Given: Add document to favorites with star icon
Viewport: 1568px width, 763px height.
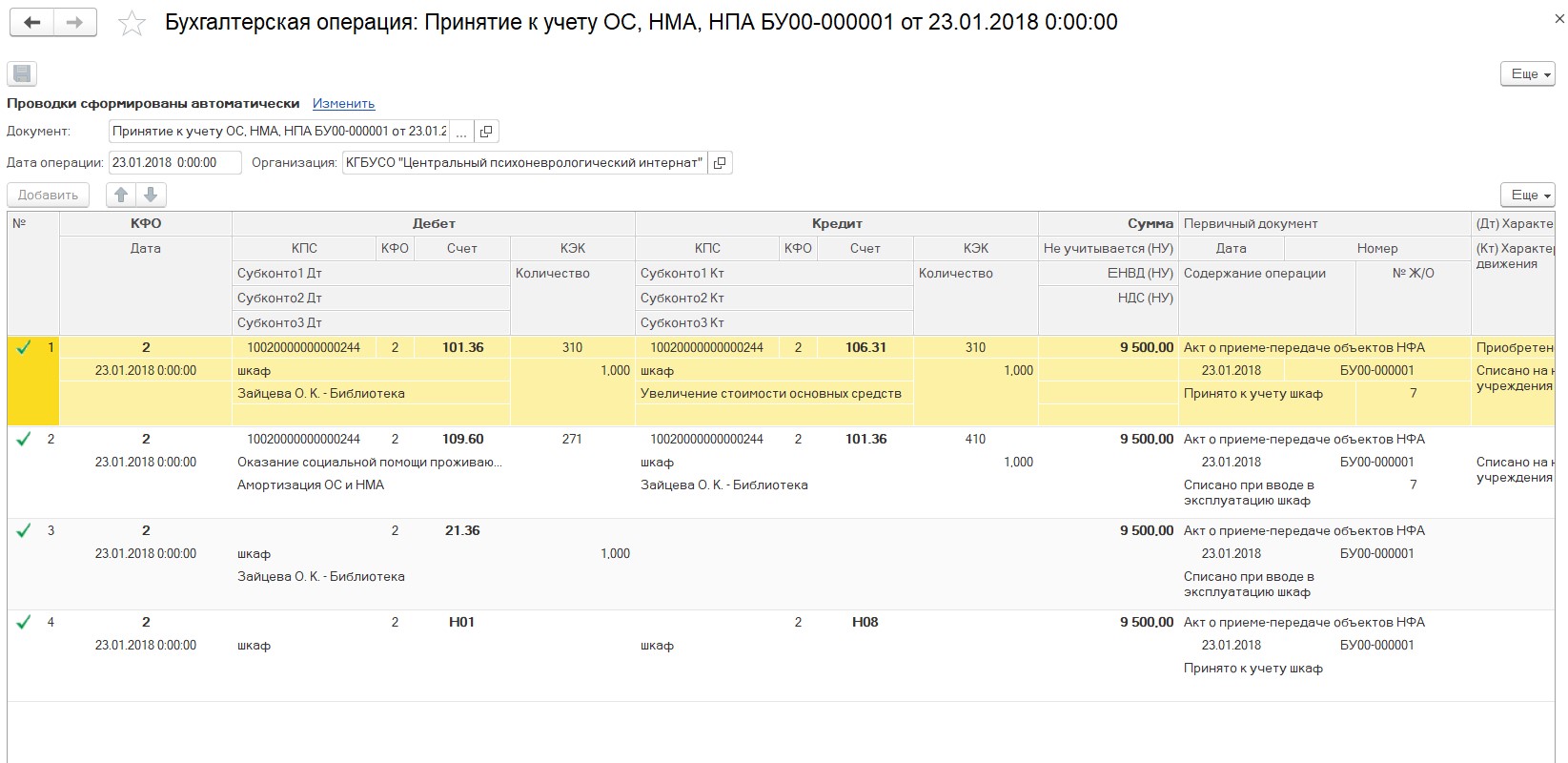Looking at the screenshot, I should 132,24.
